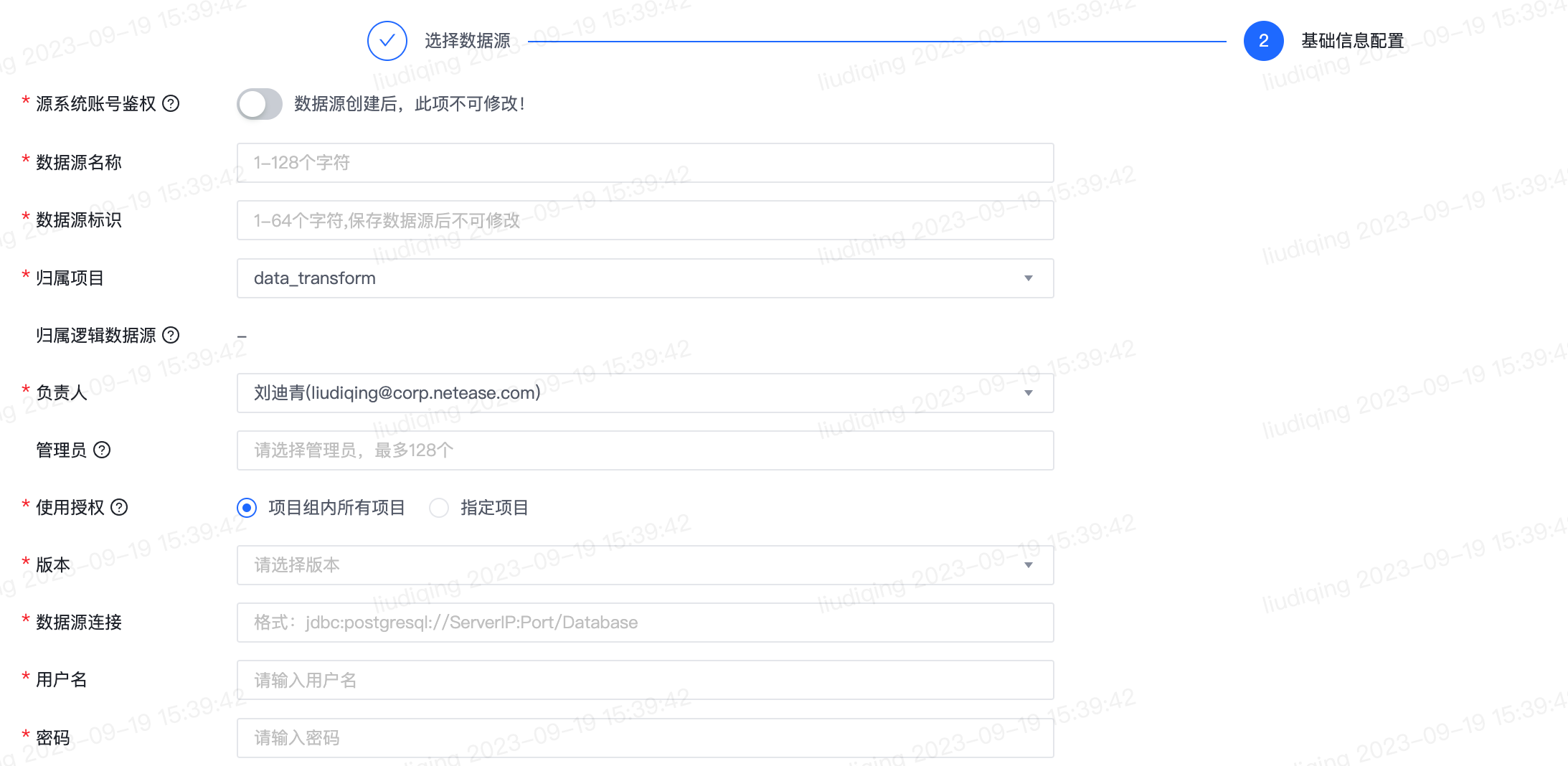Focus the 数据源标识 input field
The image size is (1568, 766).
coord(646,220)
